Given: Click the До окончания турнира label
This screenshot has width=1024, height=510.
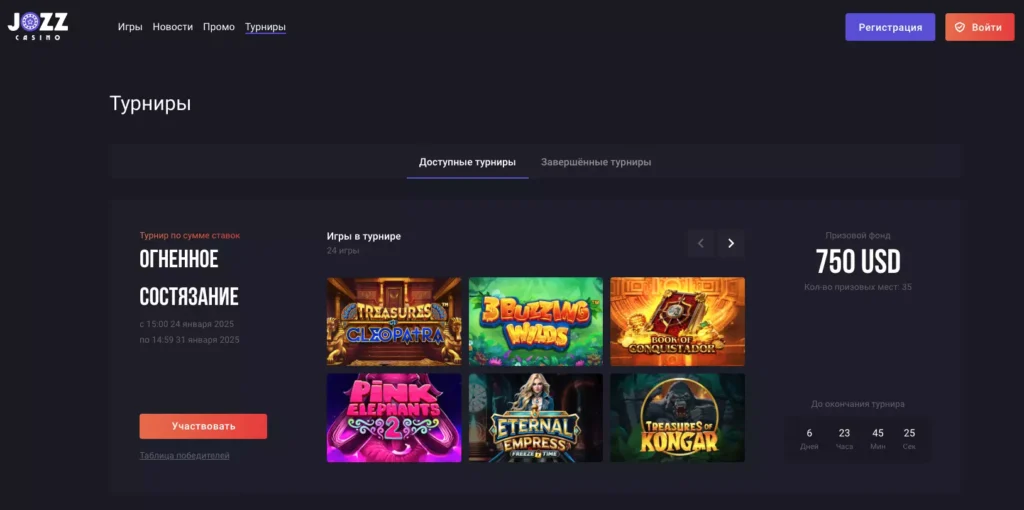Looking at the screenshot, I should tap(857, 404).
